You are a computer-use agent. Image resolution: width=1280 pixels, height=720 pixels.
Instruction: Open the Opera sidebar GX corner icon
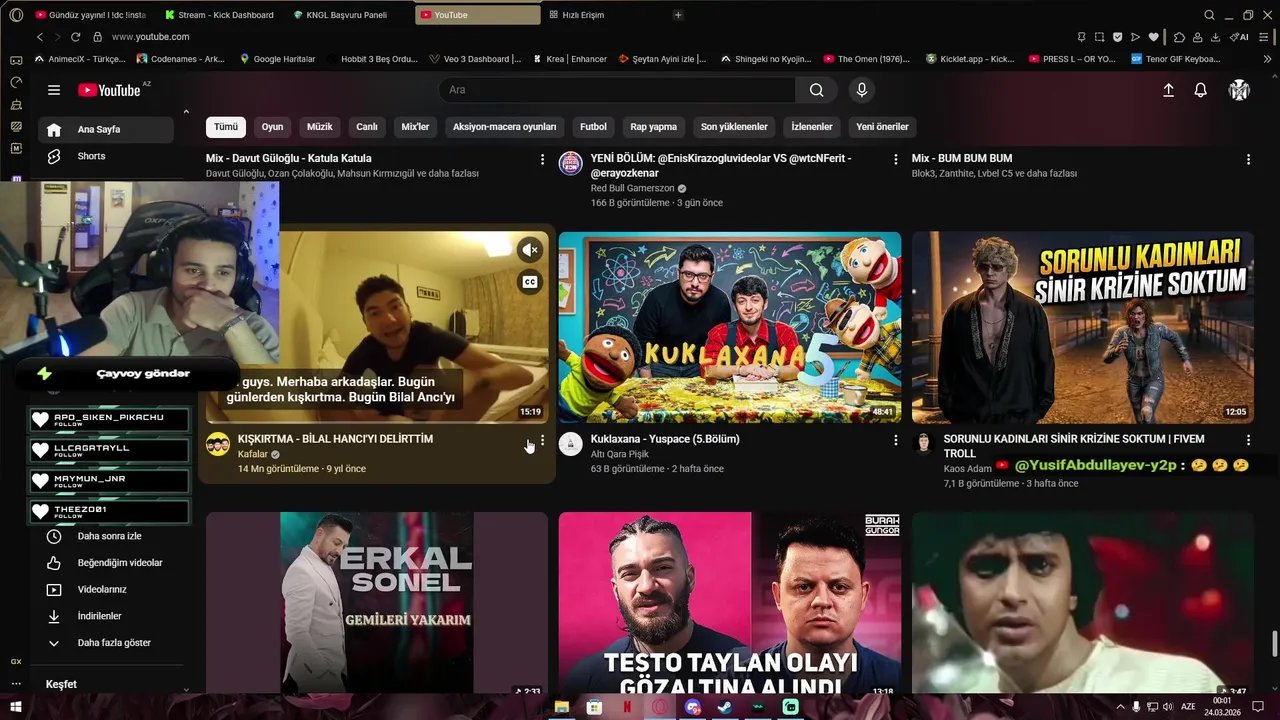16,661
